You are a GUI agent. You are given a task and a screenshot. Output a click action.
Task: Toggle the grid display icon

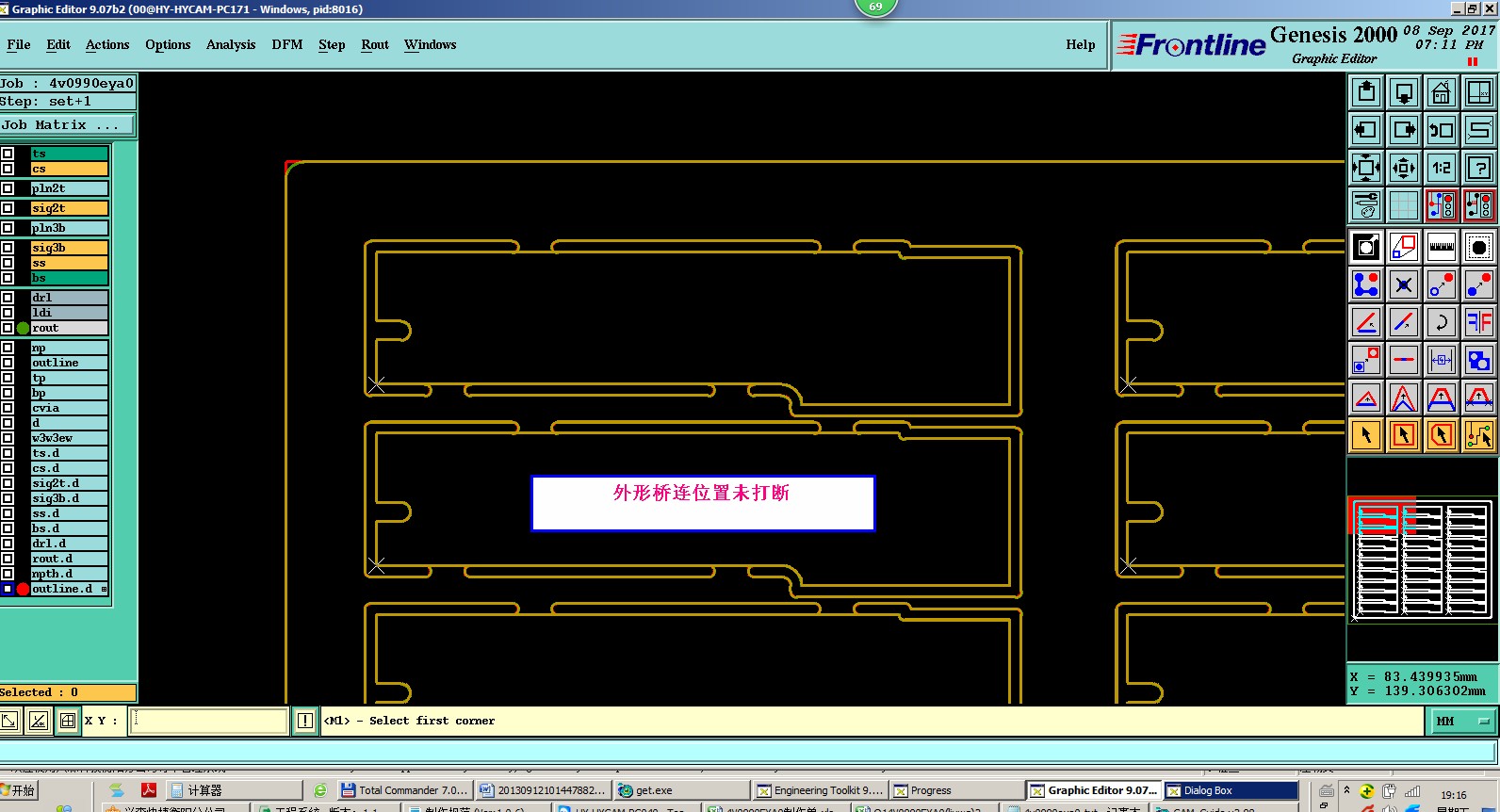[x=1404, y=205]
